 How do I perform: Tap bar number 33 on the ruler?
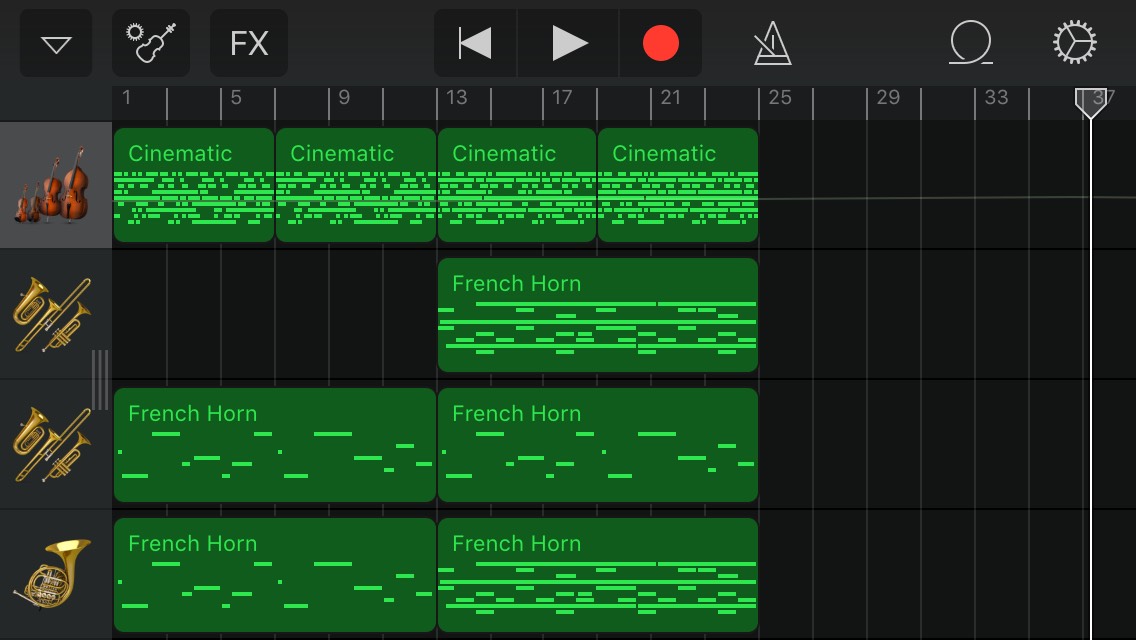point(996,97)
